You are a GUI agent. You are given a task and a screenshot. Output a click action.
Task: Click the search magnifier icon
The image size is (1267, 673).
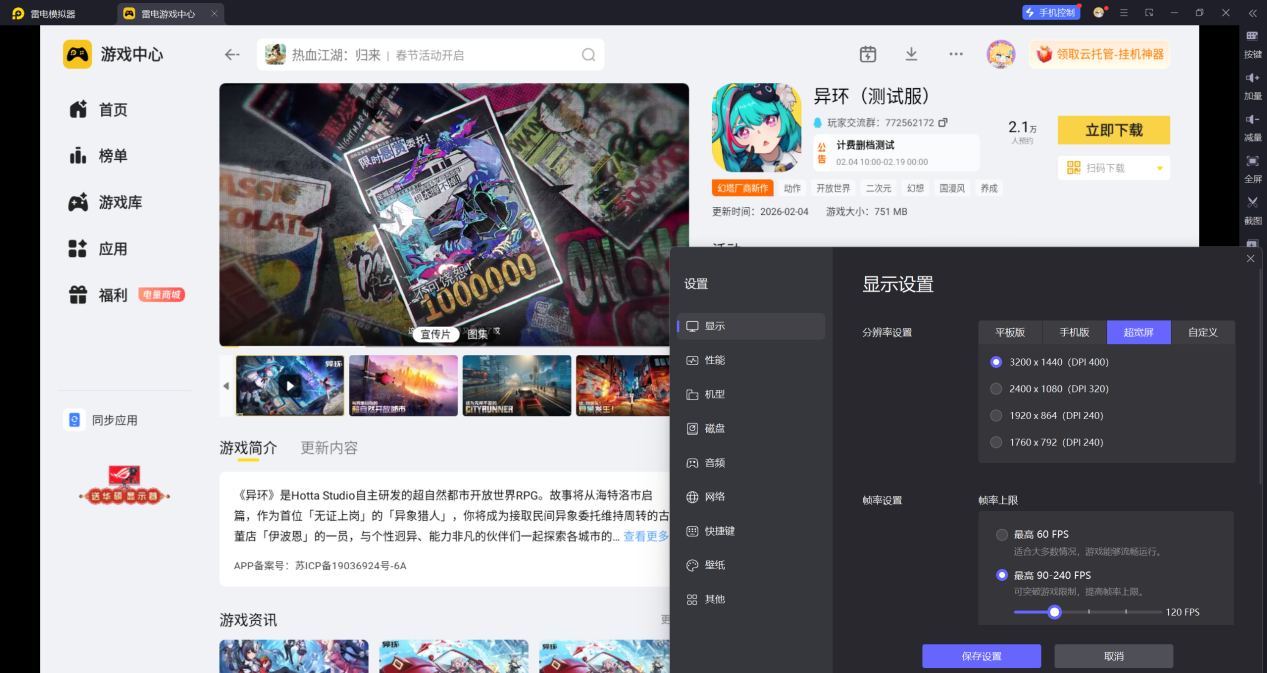[589, 55]
